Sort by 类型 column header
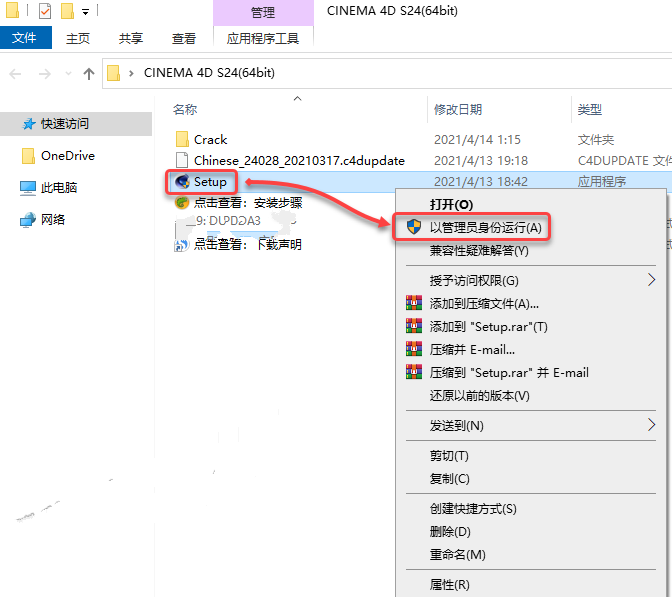Screen dimensions: 672x597 point(590,110)
